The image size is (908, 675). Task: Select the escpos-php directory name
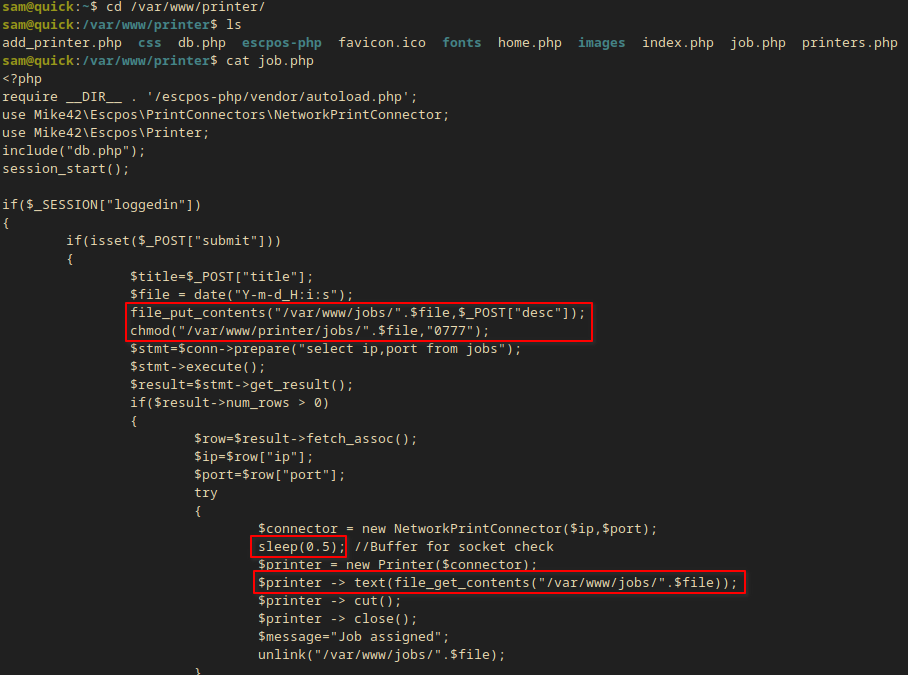pyautogui.click(x=281, y=43)
